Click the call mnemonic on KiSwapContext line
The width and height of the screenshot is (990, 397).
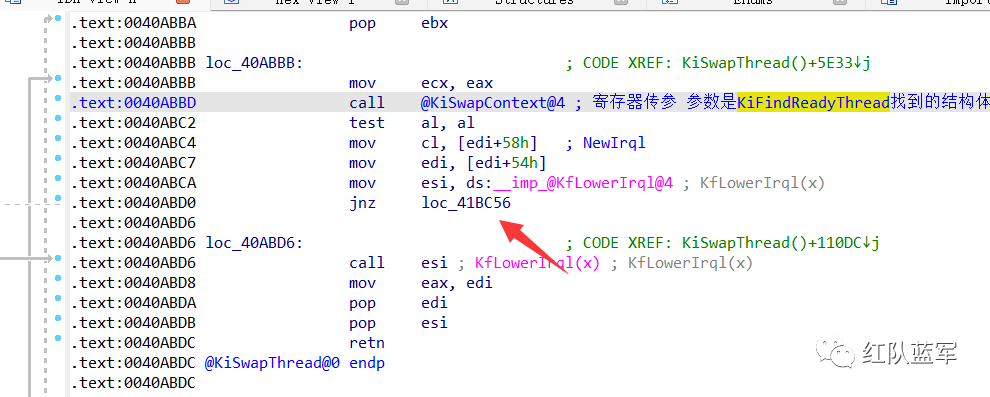coord(367,103)
